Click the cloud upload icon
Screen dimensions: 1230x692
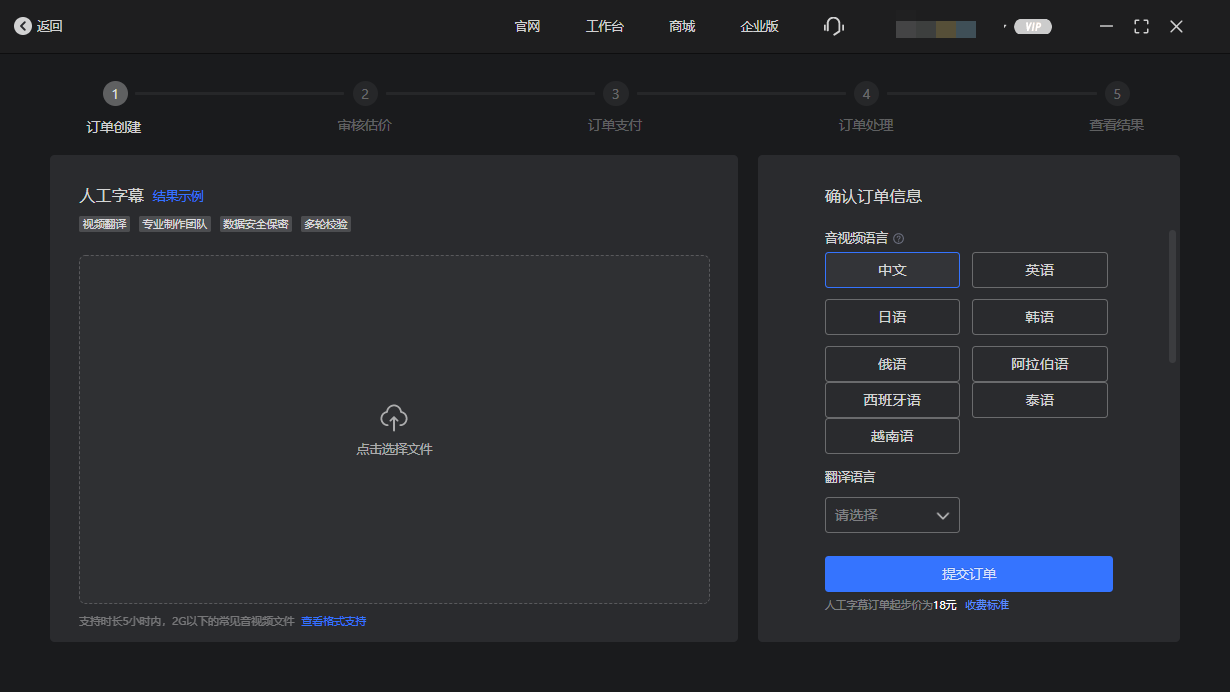coord(394,418)
